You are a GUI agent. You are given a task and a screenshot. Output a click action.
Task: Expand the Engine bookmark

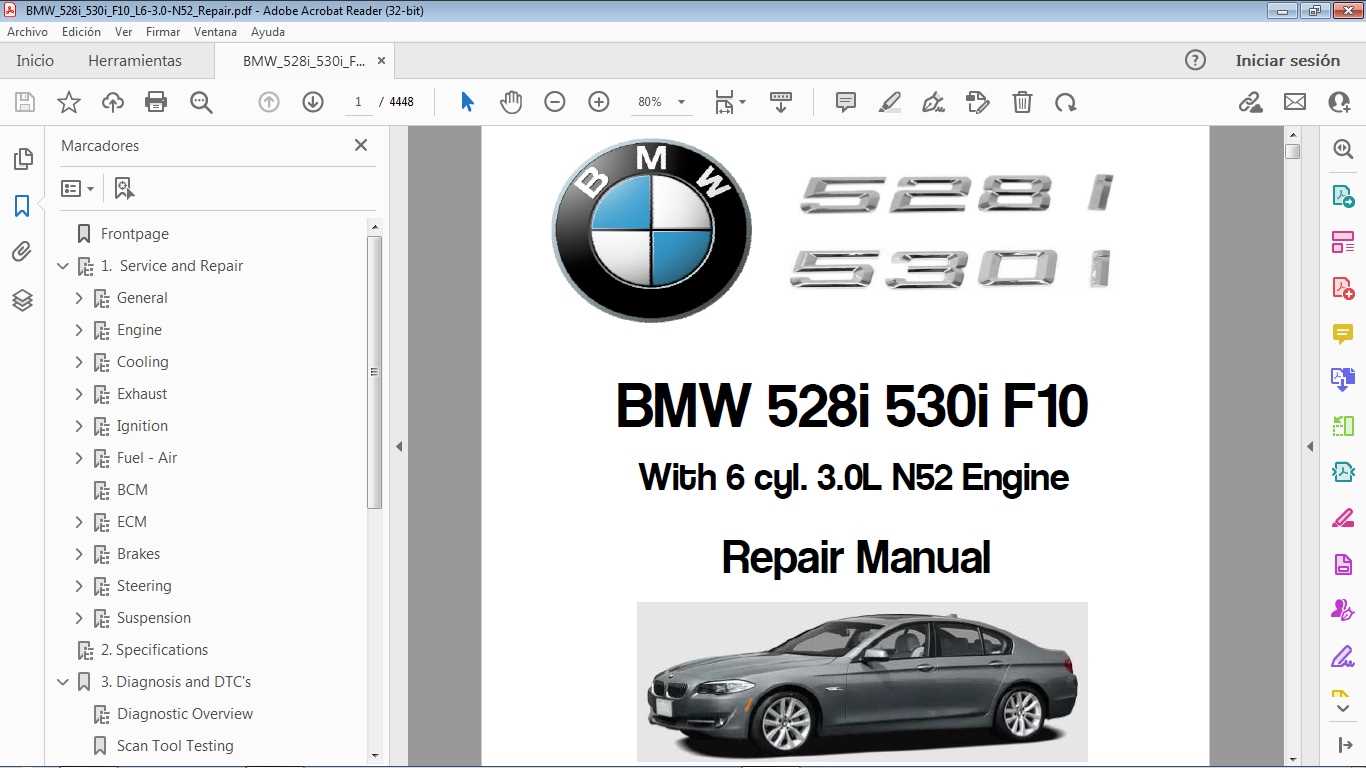pyautogui.click(x=79, y=330)
